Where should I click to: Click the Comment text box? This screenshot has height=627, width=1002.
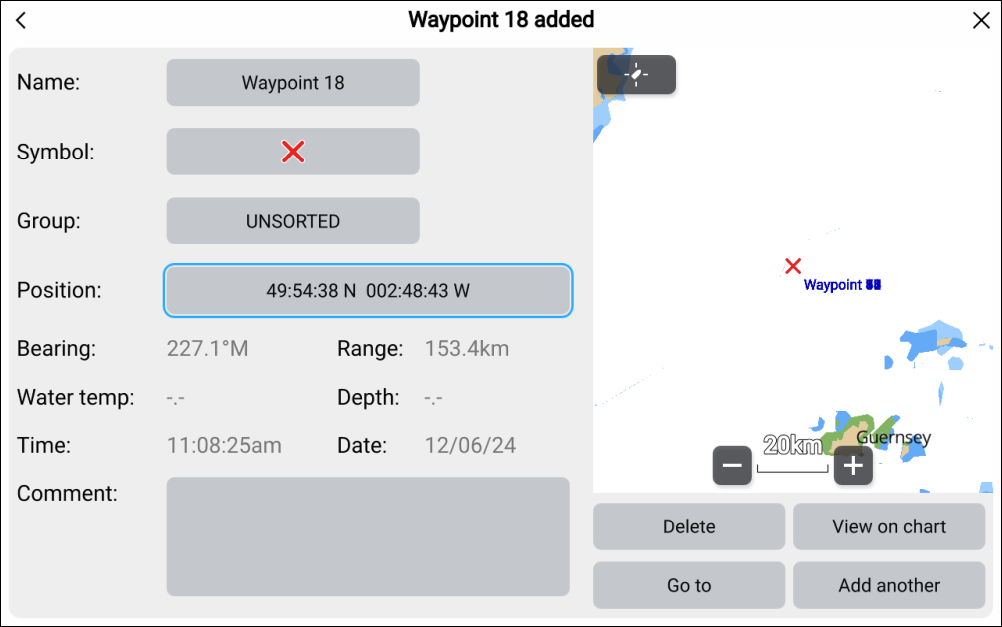(368, 536)
